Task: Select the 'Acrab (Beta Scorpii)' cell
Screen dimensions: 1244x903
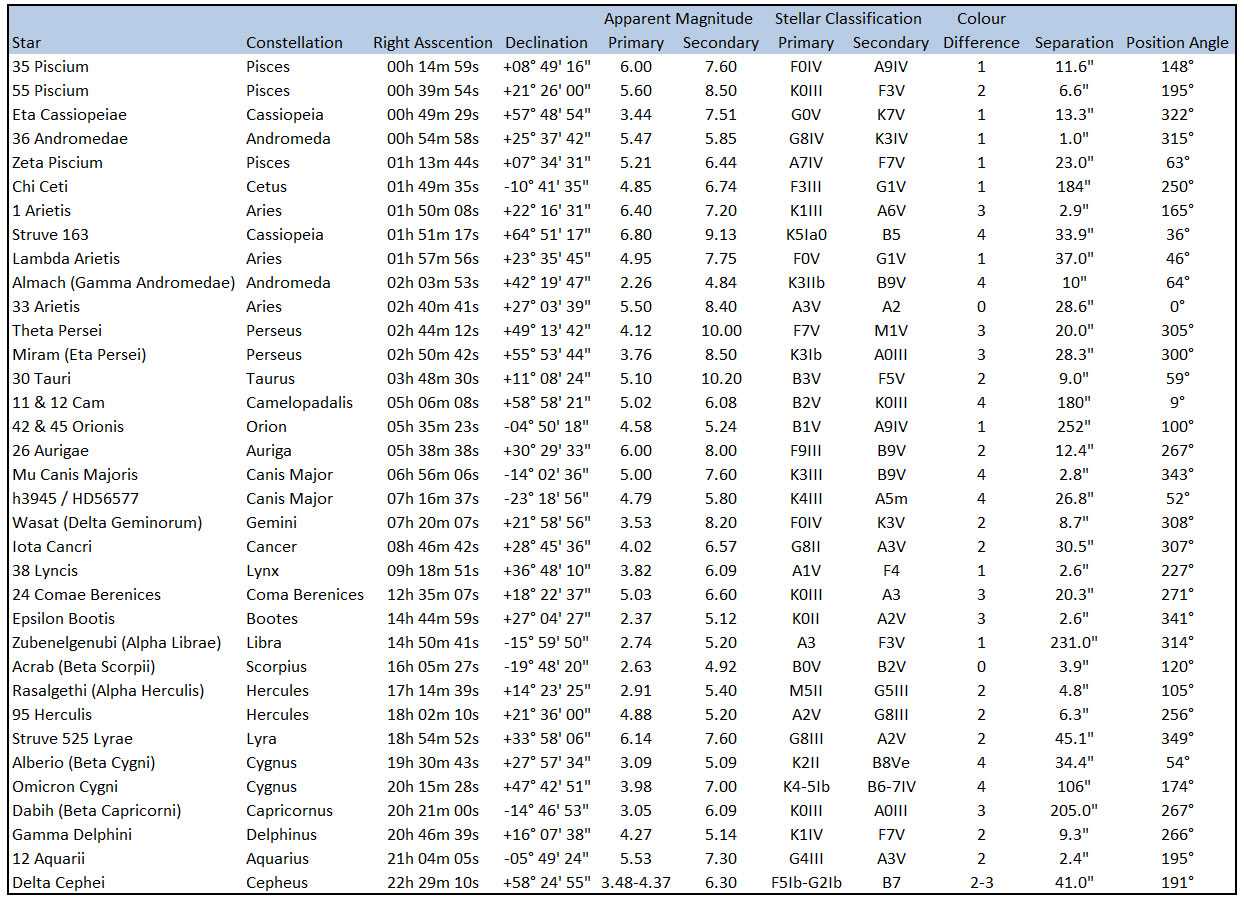Action: pyautogui.click(x=84, y=667)
